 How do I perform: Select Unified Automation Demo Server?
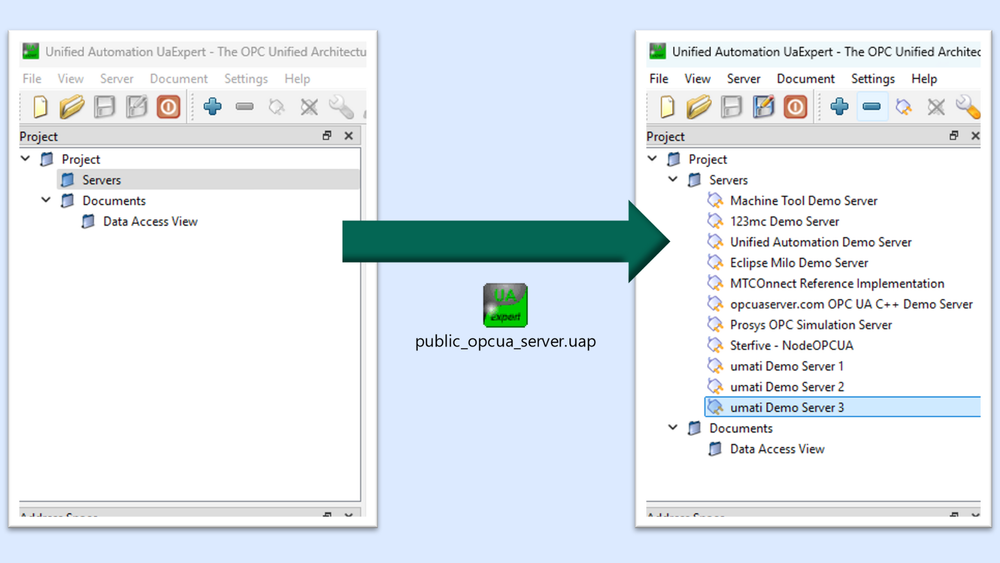point(821,242)
